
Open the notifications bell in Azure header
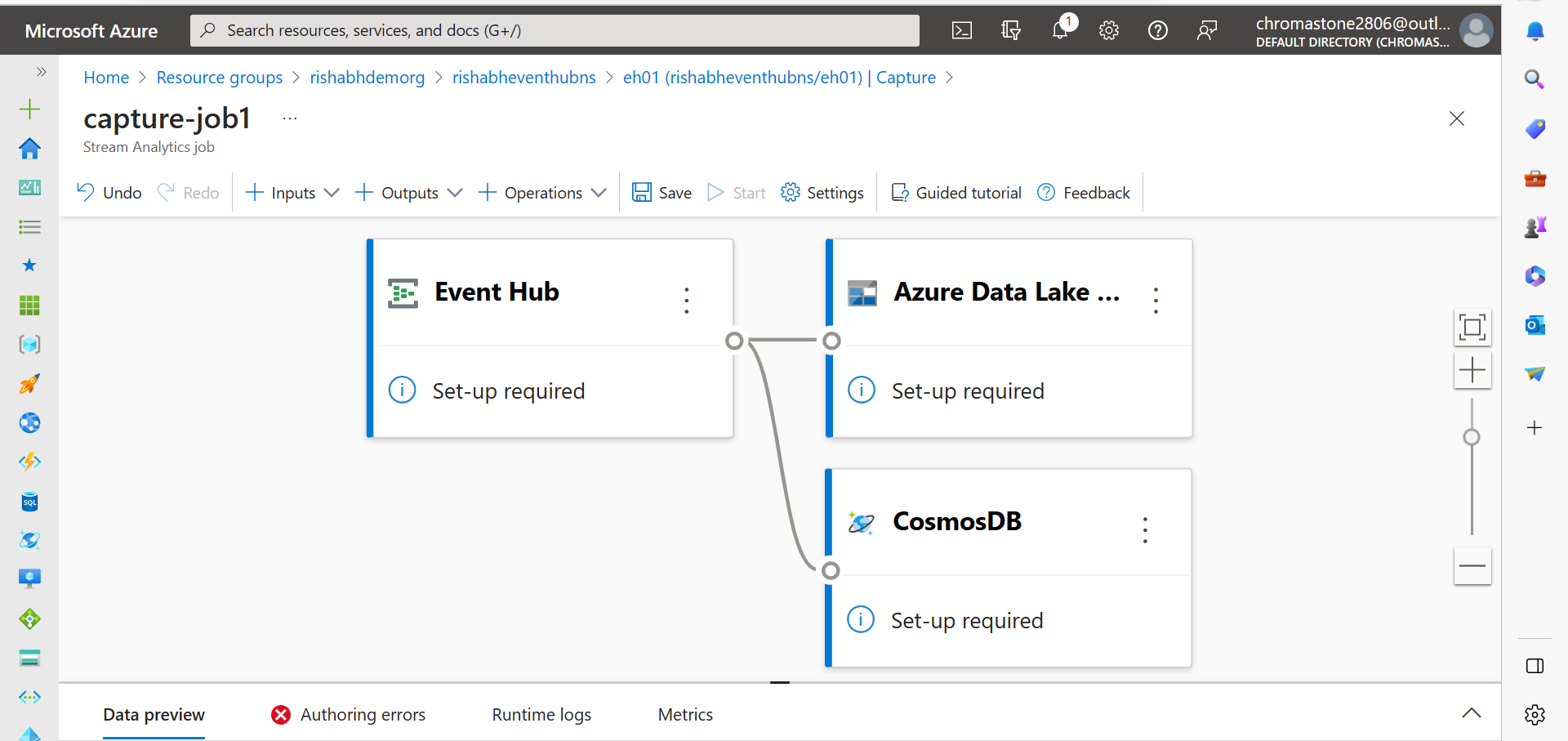pyautogui.click(x=1060, y=31)
